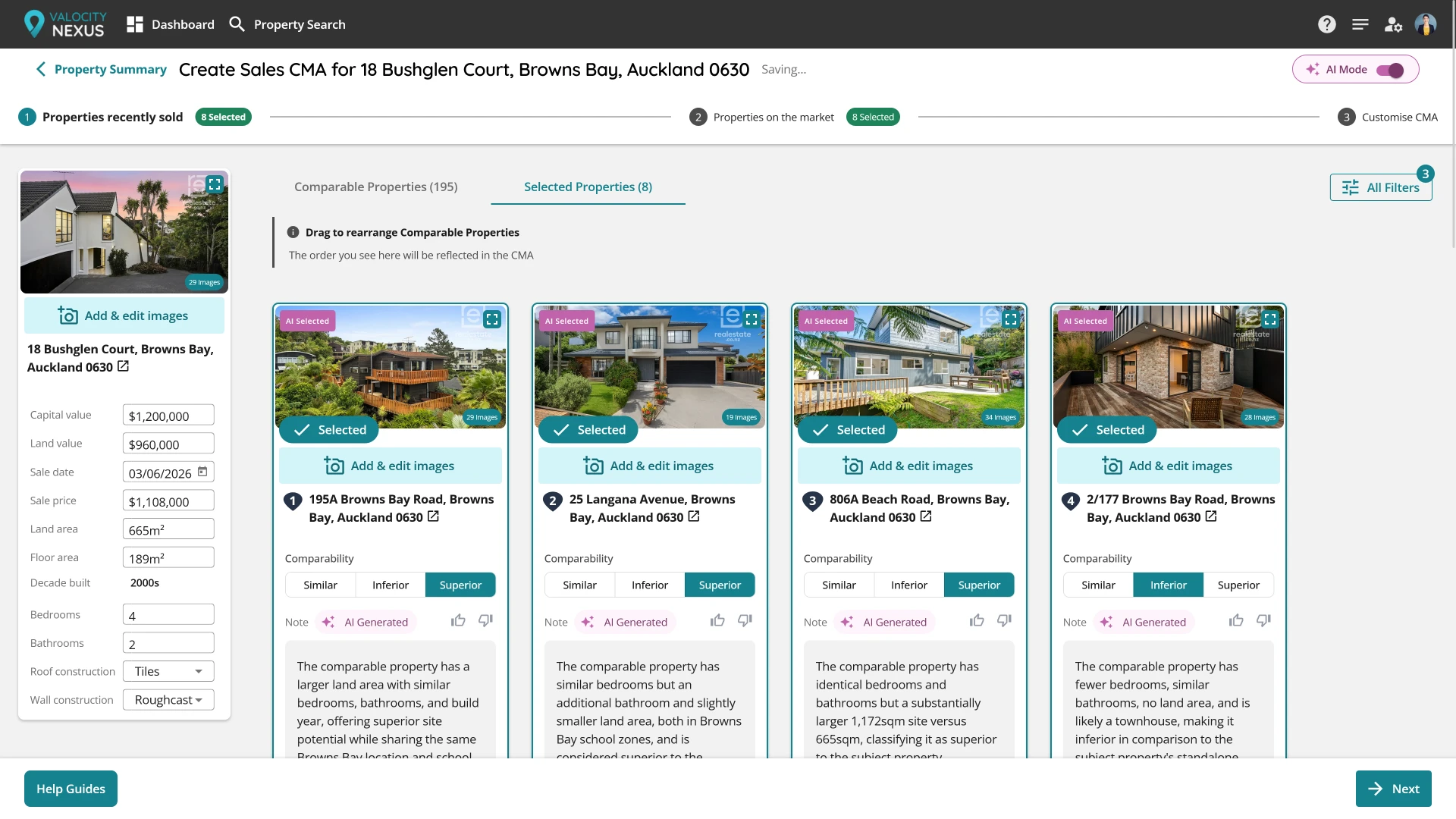Switch to Comparable Properties (195) tab
Image resolution: width=1456 pixels, height=819 pixels.
click(375, 187)
